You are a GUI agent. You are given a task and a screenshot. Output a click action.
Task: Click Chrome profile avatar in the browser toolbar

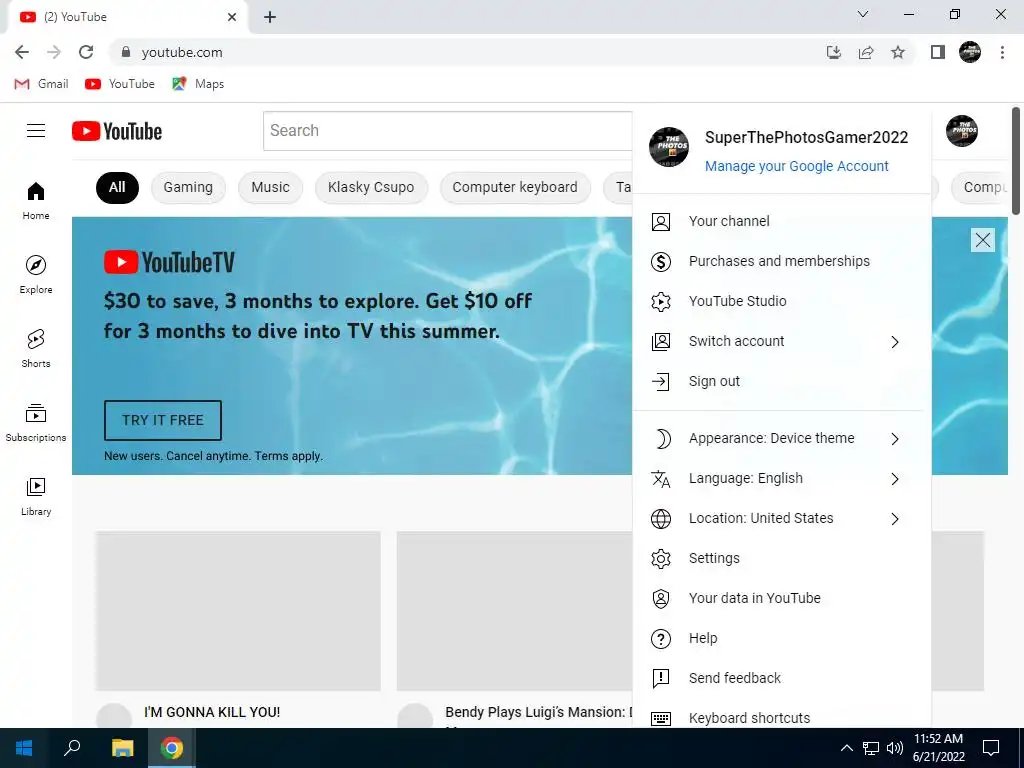[x=970, y=52]
